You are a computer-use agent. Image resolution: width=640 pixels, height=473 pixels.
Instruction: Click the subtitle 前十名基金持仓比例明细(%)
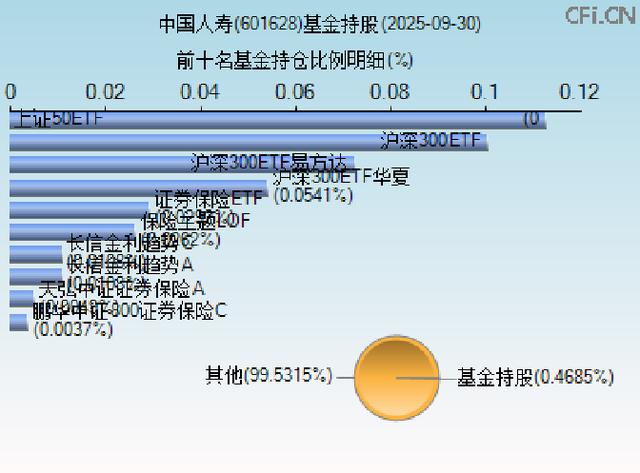tap(295, 60)
